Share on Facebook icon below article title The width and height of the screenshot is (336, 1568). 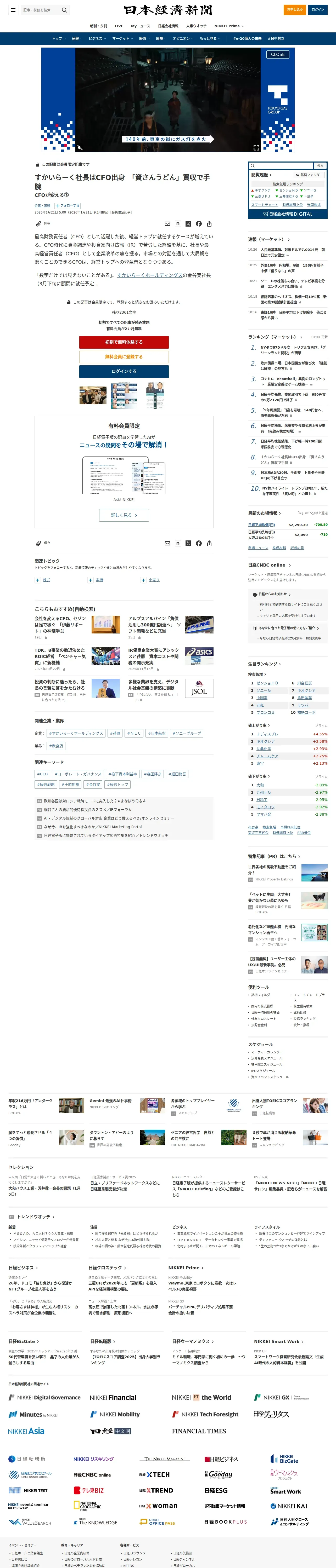click(199, 223)
